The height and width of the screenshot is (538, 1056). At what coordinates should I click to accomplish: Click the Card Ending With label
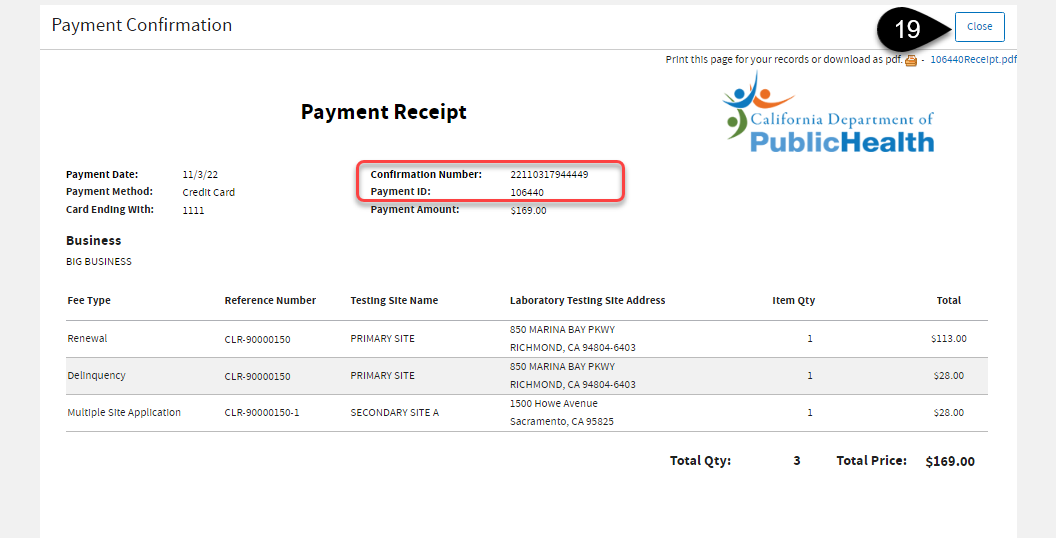tap(110, 209)
